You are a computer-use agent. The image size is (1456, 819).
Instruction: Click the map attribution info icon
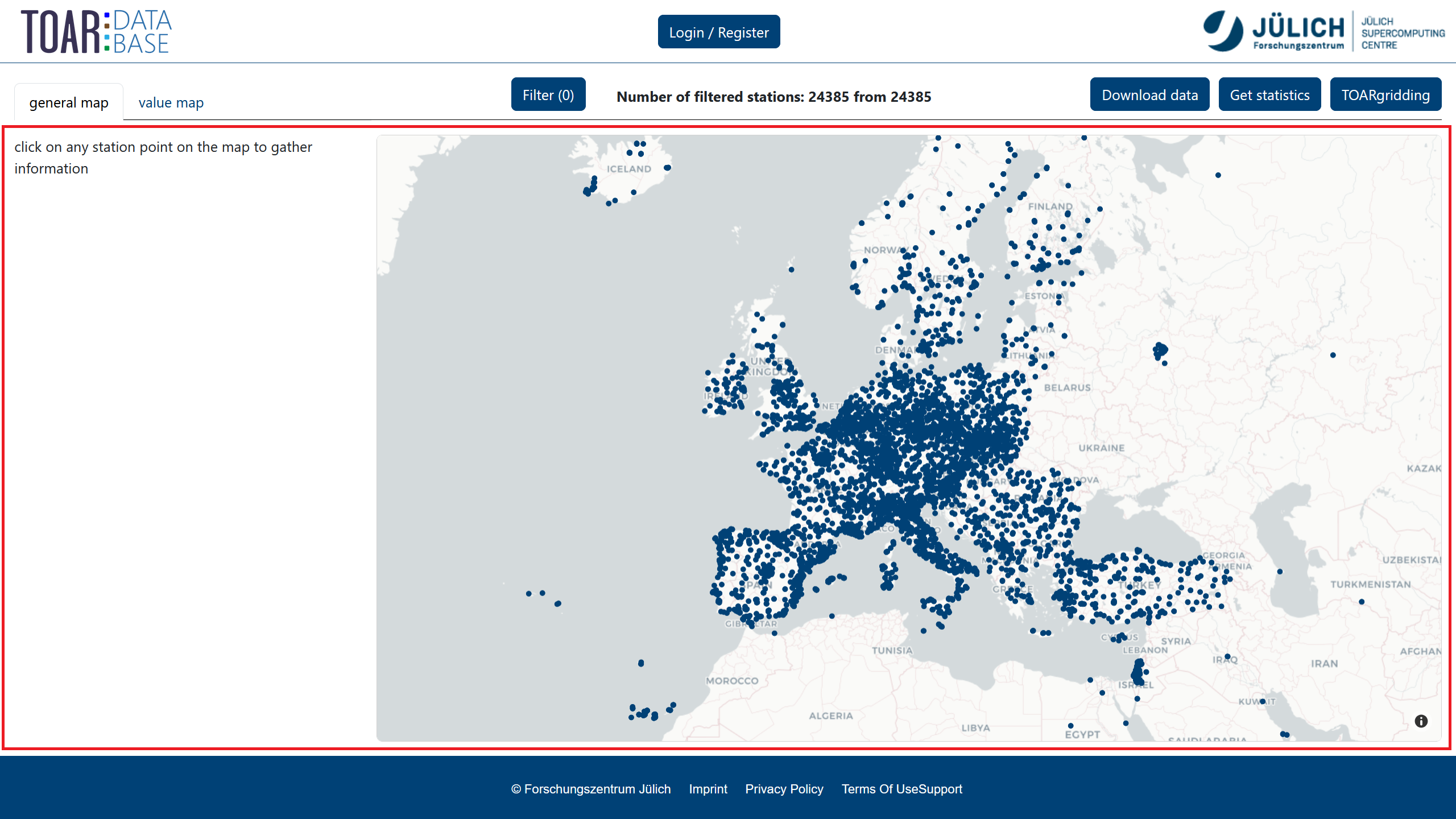[1421, 721]
